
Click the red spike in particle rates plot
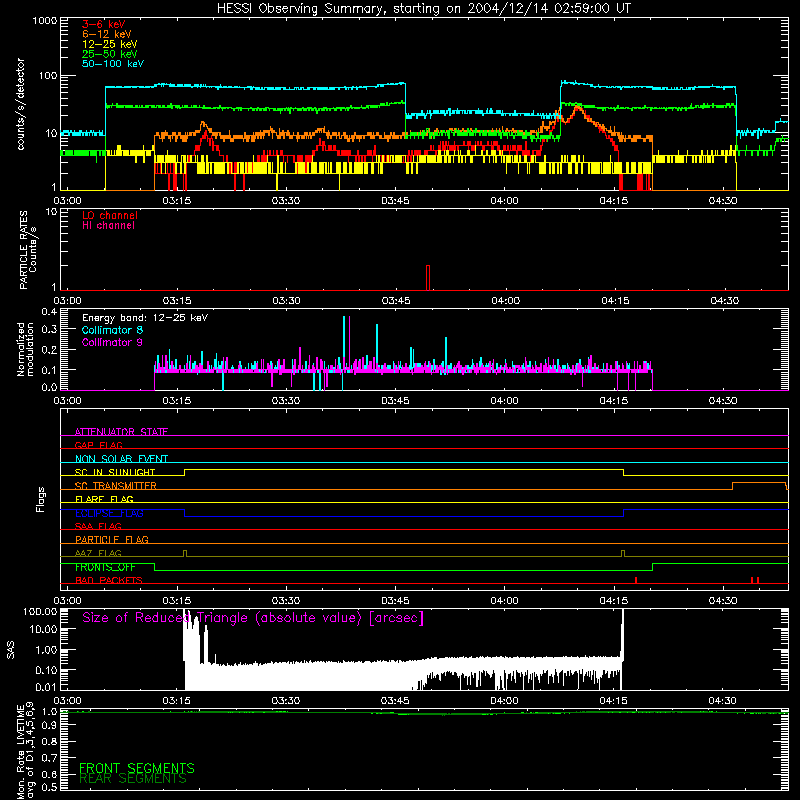point(428,278)
